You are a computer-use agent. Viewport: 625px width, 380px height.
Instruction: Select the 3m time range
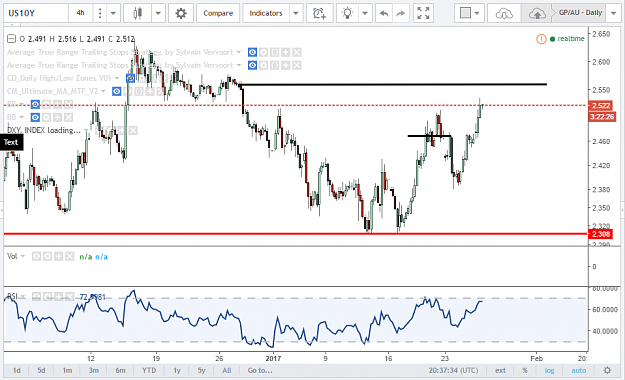click(x=94, y=370)
